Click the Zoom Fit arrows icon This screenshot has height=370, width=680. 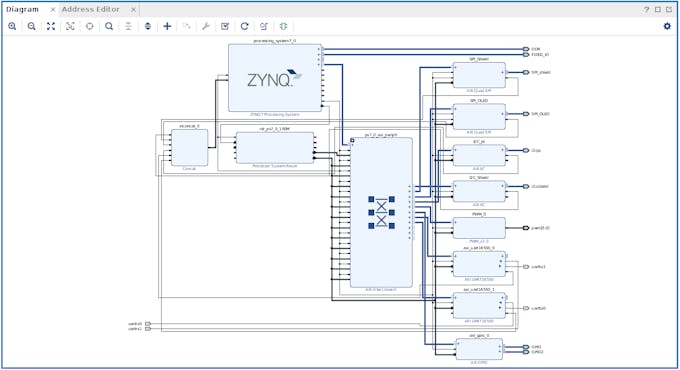51,26
